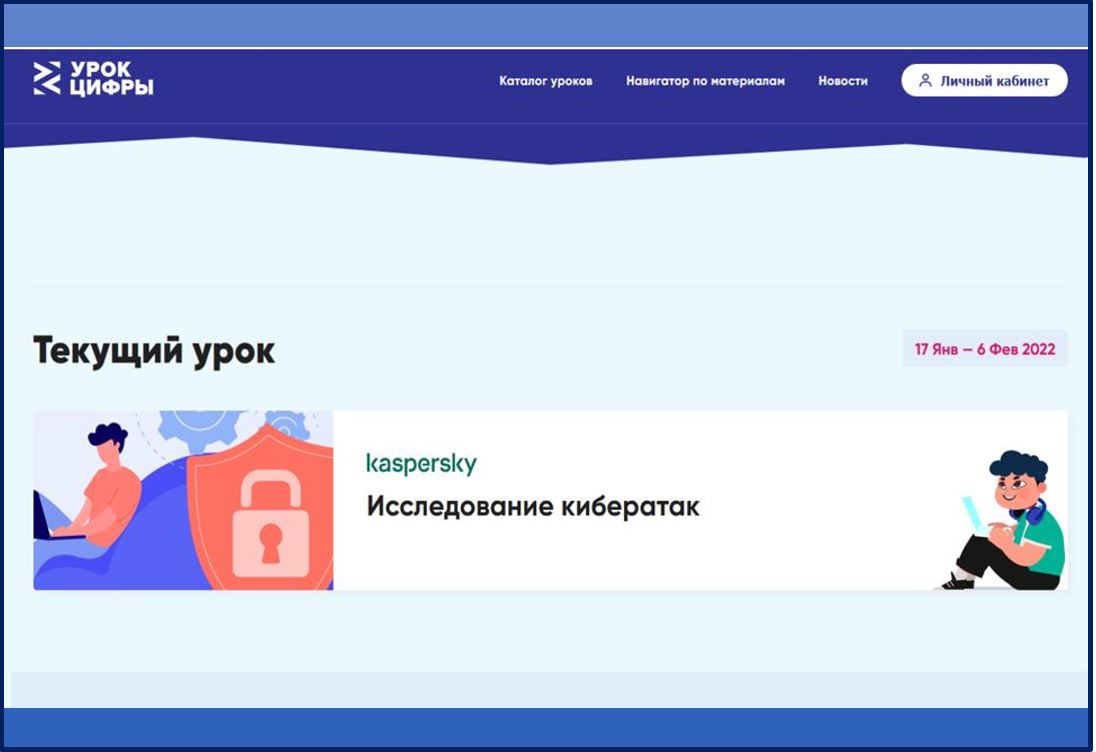1096x752 pixels.
Task: Open Навигатор по материалам
Action: [x=705, y=81]
